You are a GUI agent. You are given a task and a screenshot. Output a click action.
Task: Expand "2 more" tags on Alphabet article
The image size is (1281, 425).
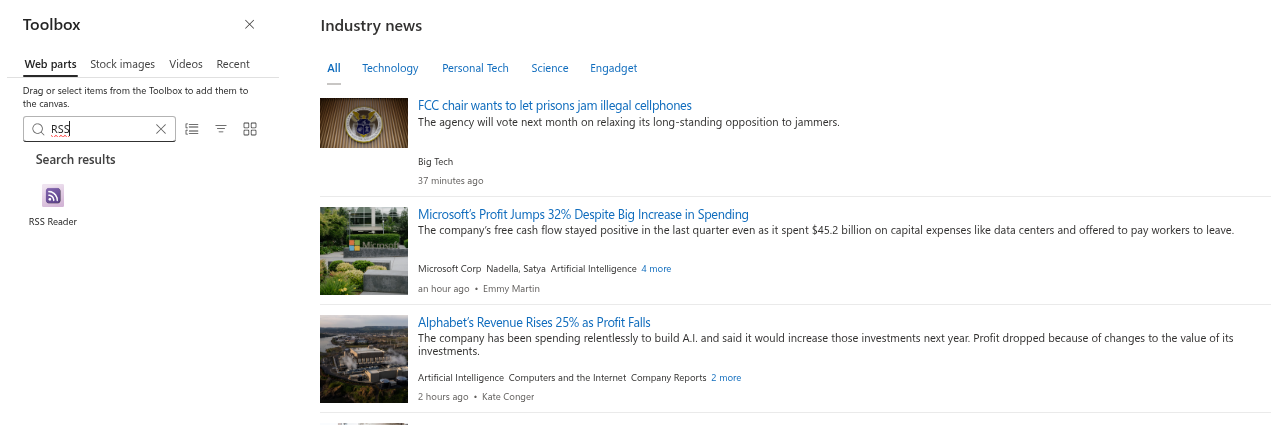[726, 378]
